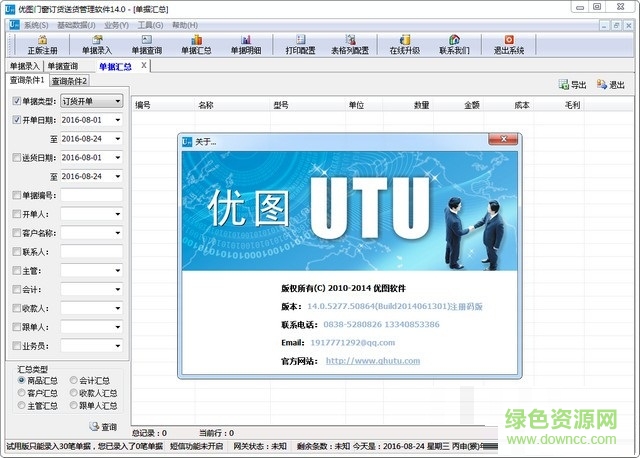The height and width of the screenshot is (458, 640).
Task: Close the 单据汇总 tab with X
Action: pyautogui.click(x=144, y=65)
